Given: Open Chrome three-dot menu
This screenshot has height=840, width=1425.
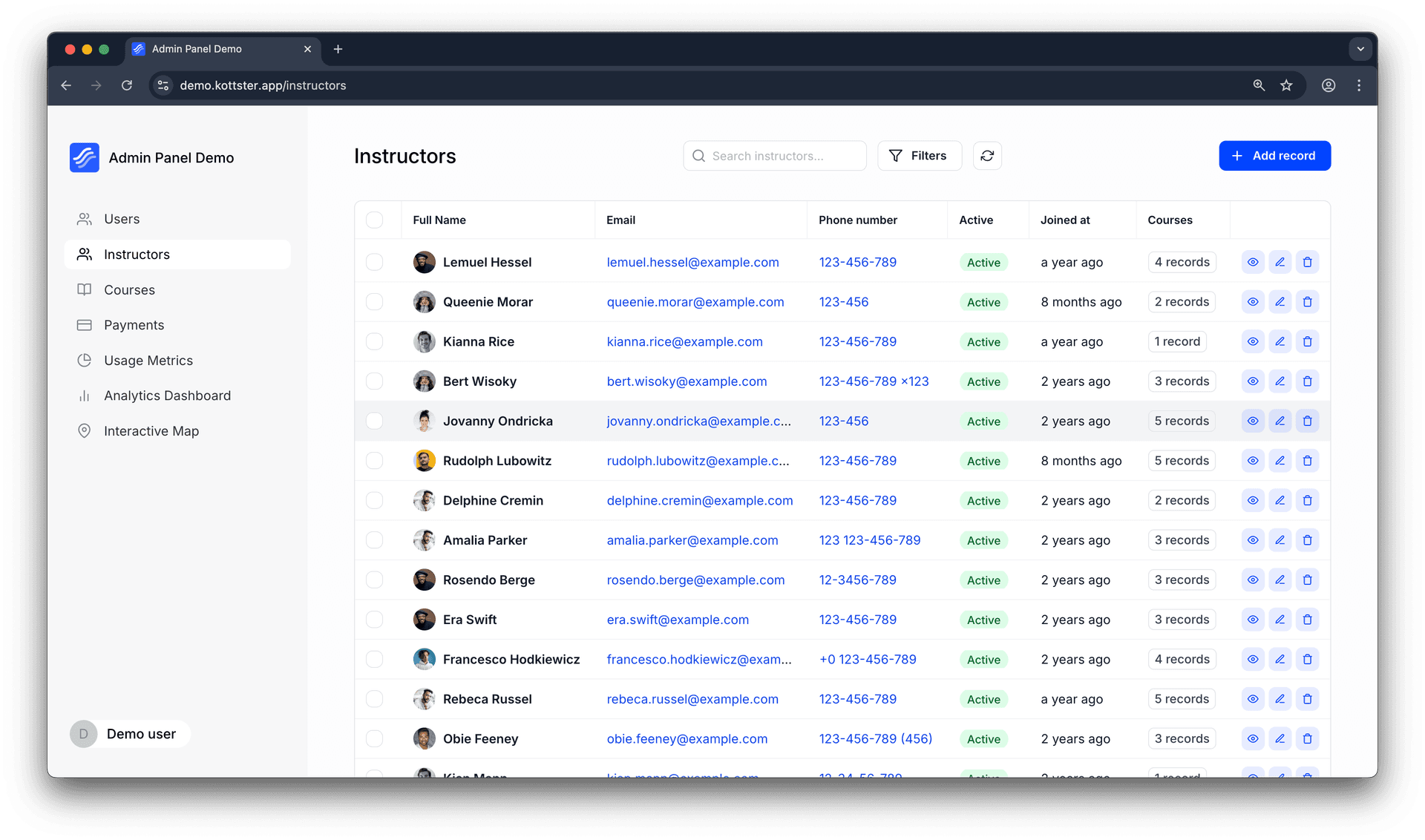Looking at the screenshot, I should [x=1359, y=85].
